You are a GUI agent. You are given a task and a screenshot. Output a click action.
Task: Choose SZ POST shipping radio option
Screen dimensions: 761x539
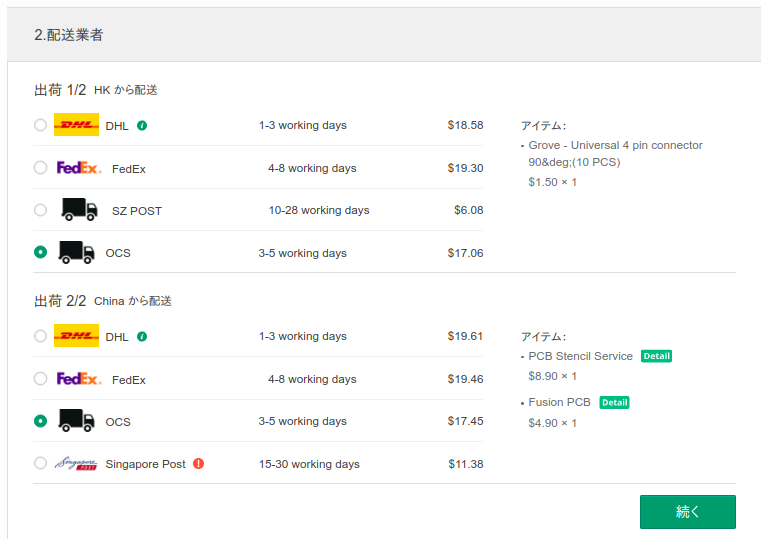click(40, 210)
